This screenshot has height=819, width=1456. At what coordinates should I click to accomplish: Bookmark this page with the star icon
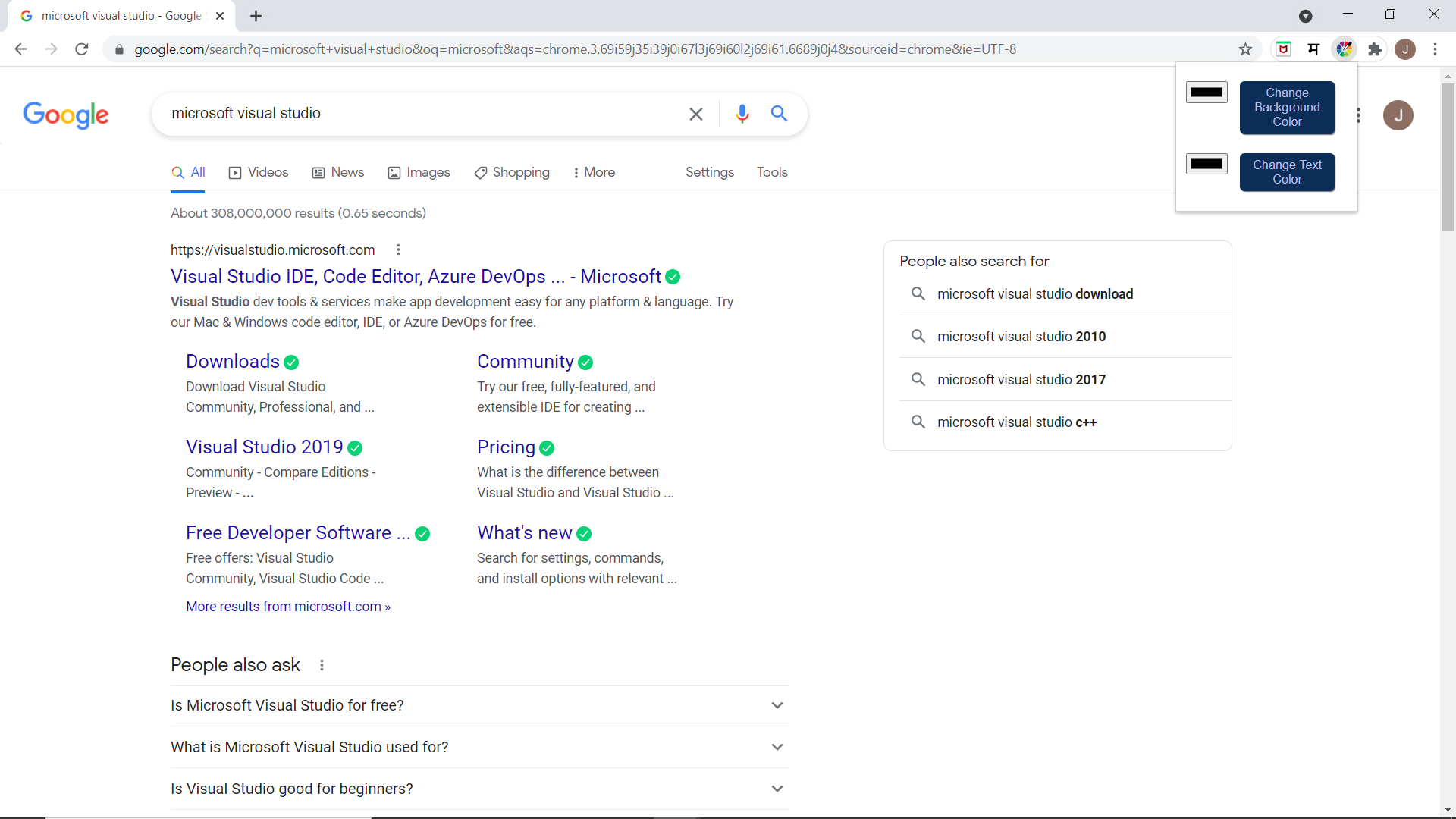[1245, 49]
